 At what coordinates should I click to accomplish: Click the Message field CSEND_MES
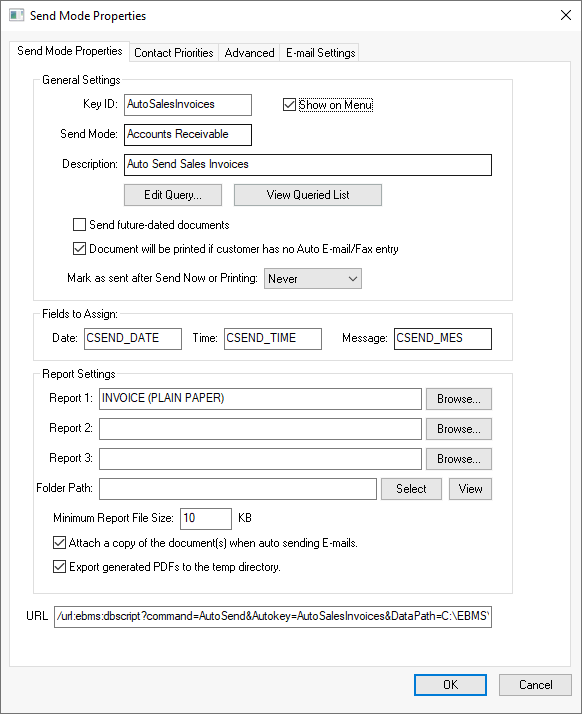coord(443,339)
